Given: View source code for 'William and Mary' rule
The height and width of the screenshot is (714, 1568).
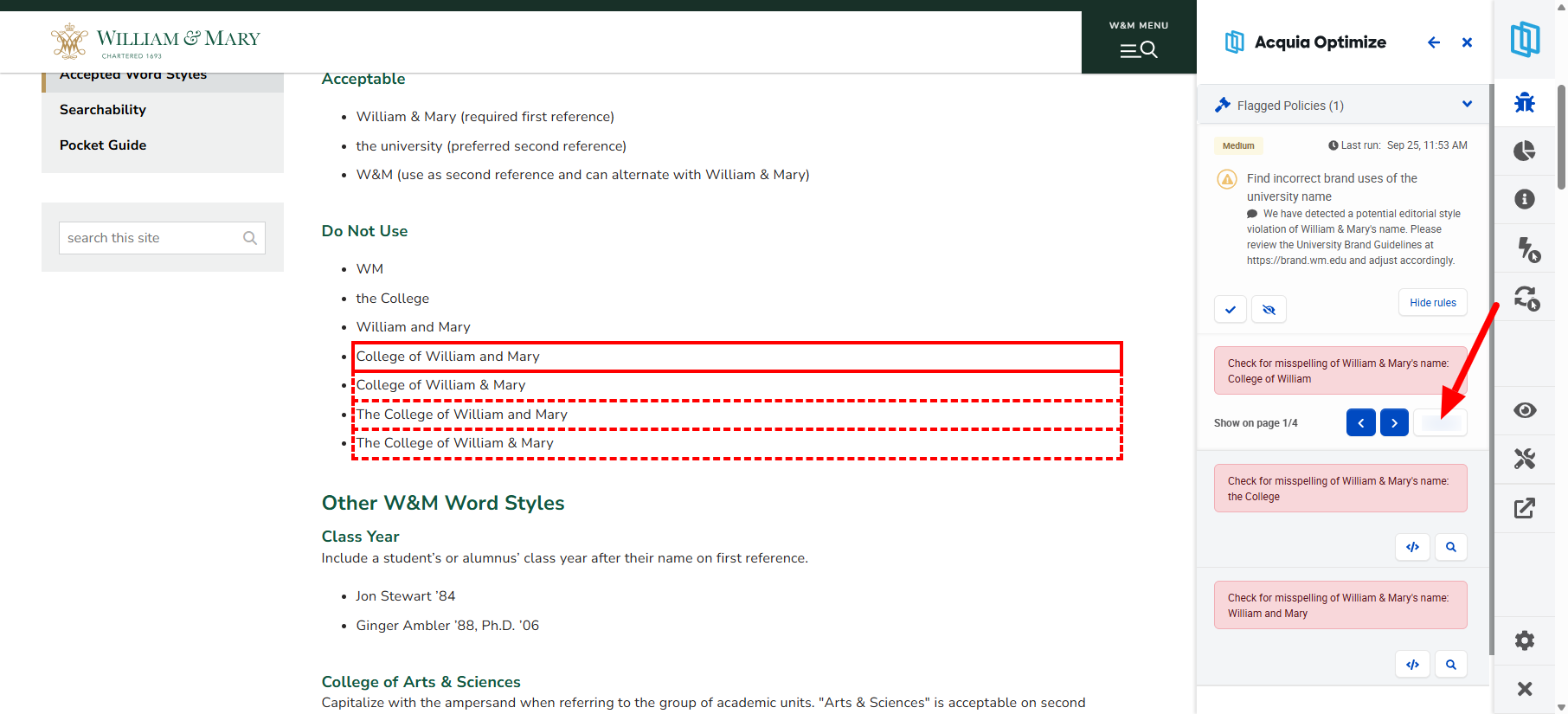Looking at the screenshot, I should tap(1413, 665).
